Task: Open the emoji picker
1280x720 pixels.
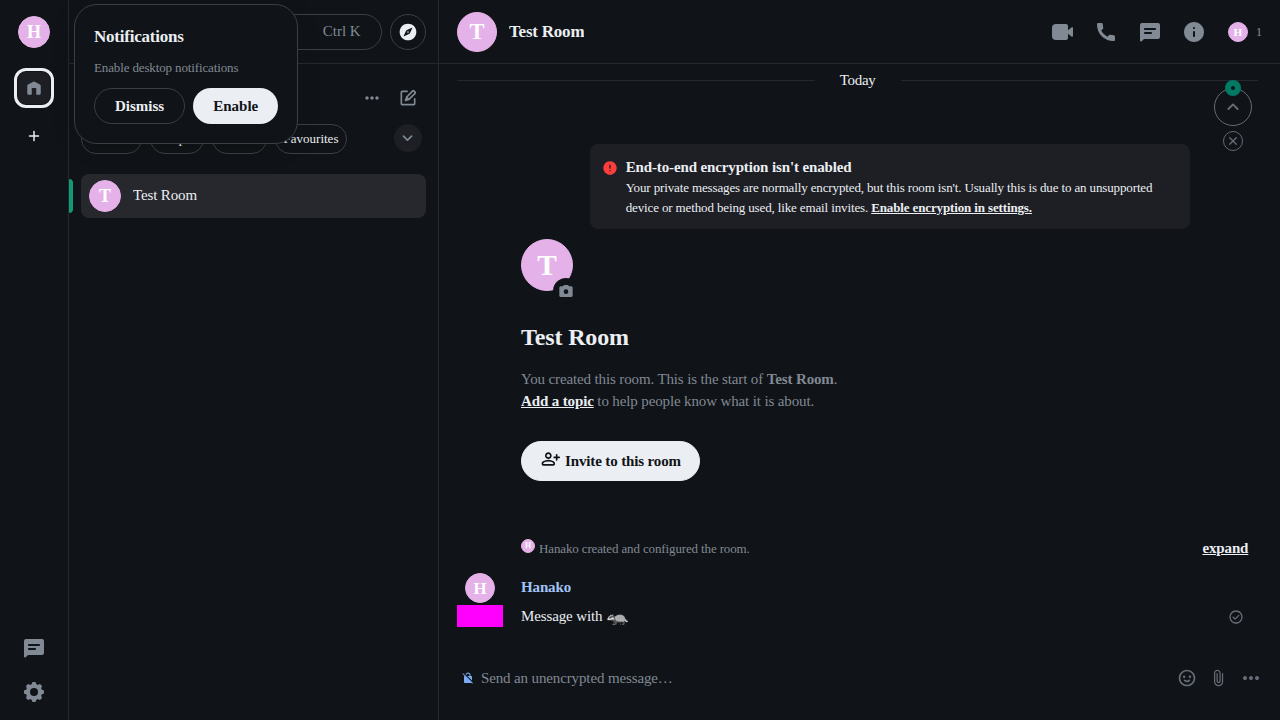Action: click(x=1187, y=678)
